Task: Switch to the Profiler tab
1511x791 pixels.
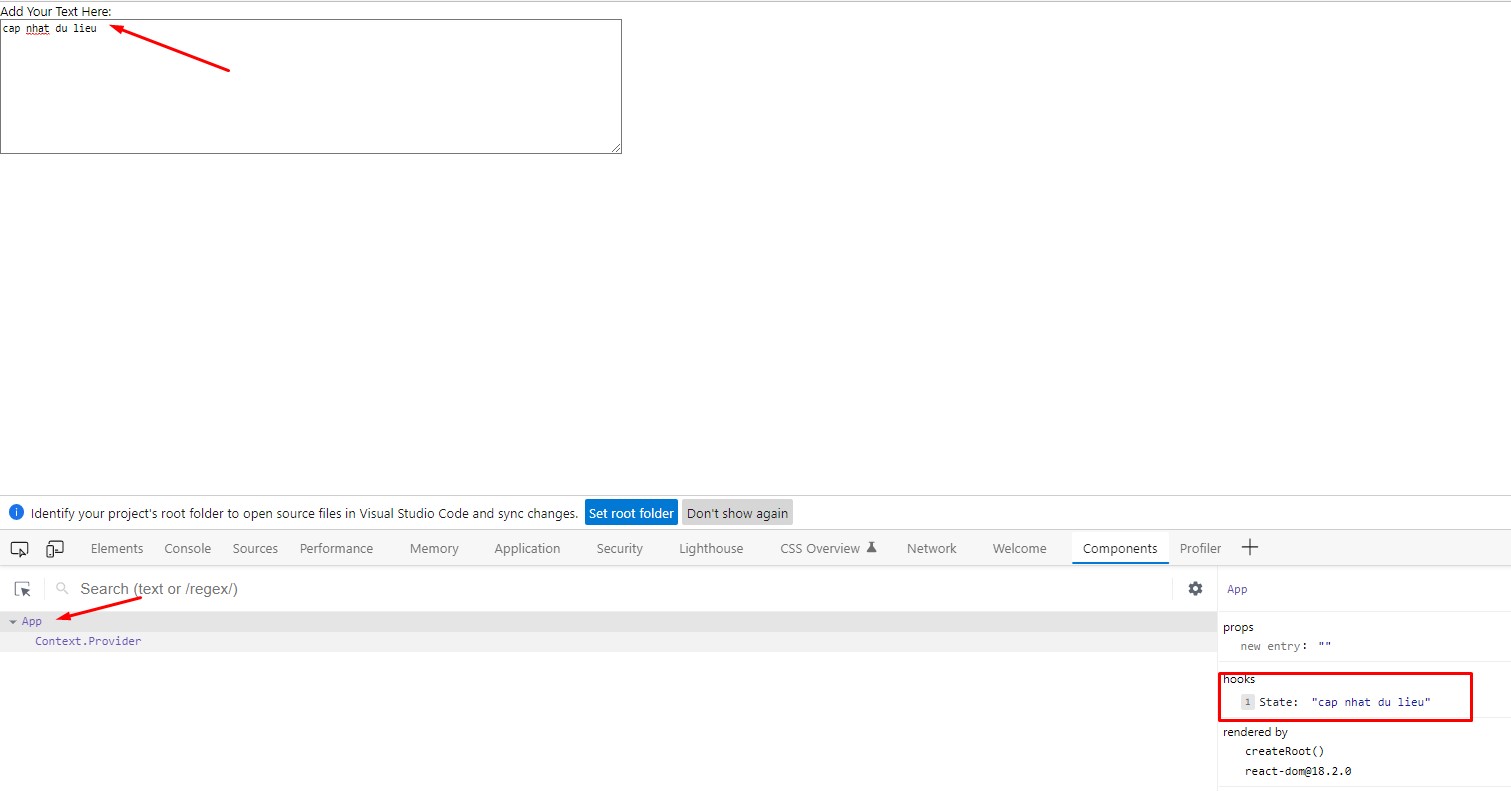Action: 1200,548
